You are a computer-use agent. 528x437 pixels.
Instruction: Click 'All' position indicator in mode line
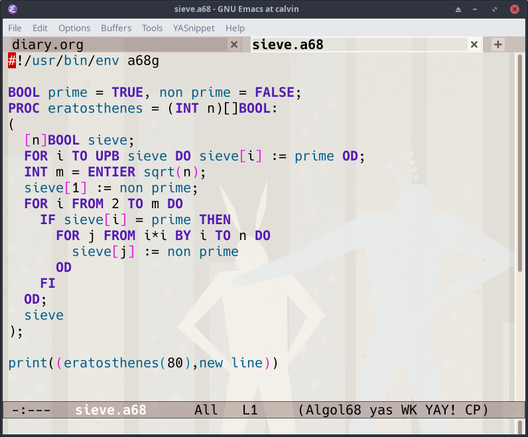pos(206,410)
